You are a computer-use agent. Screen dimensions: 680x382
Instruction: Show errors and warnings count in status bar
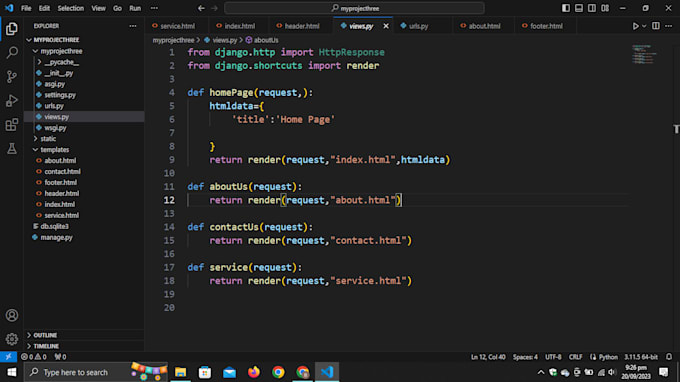coord(34,357)
